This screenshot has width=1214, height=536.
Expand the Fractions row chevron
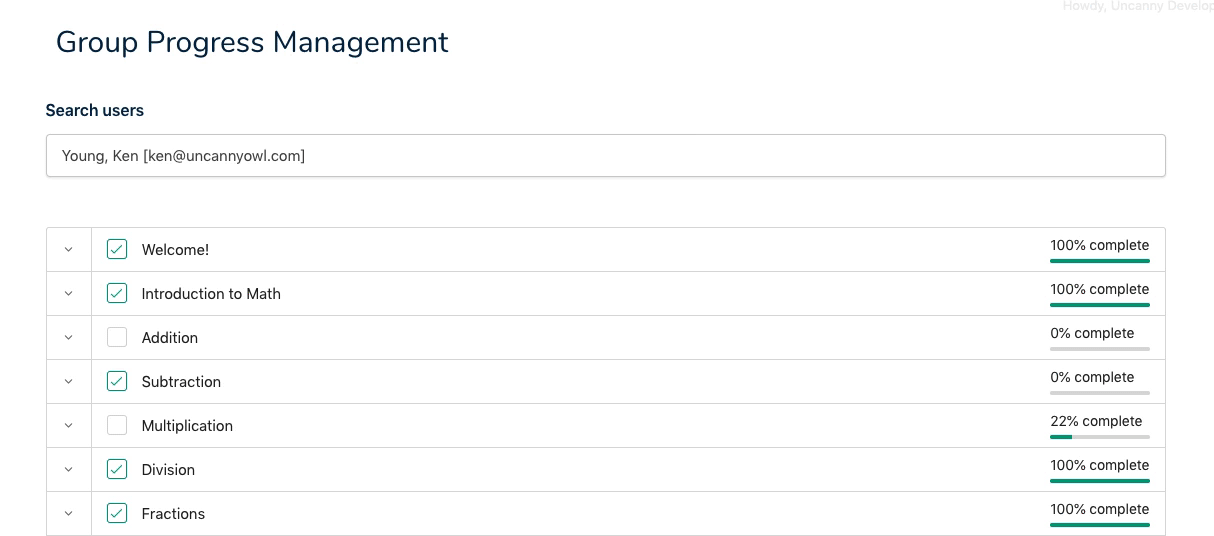tap(69, 514)
